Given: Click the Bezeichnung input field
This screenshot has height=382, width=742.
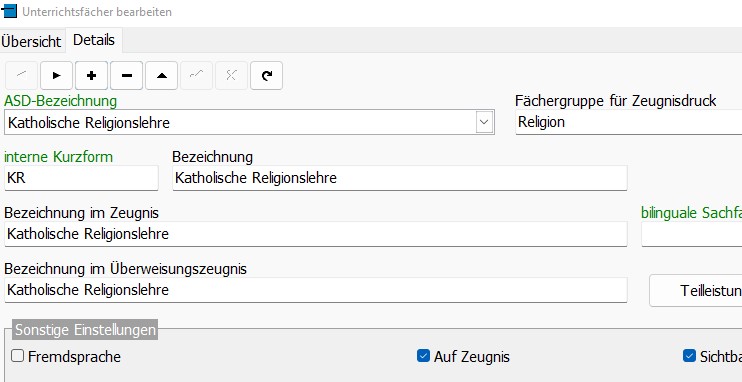Looking at the screenshot, I should point(399,178).
